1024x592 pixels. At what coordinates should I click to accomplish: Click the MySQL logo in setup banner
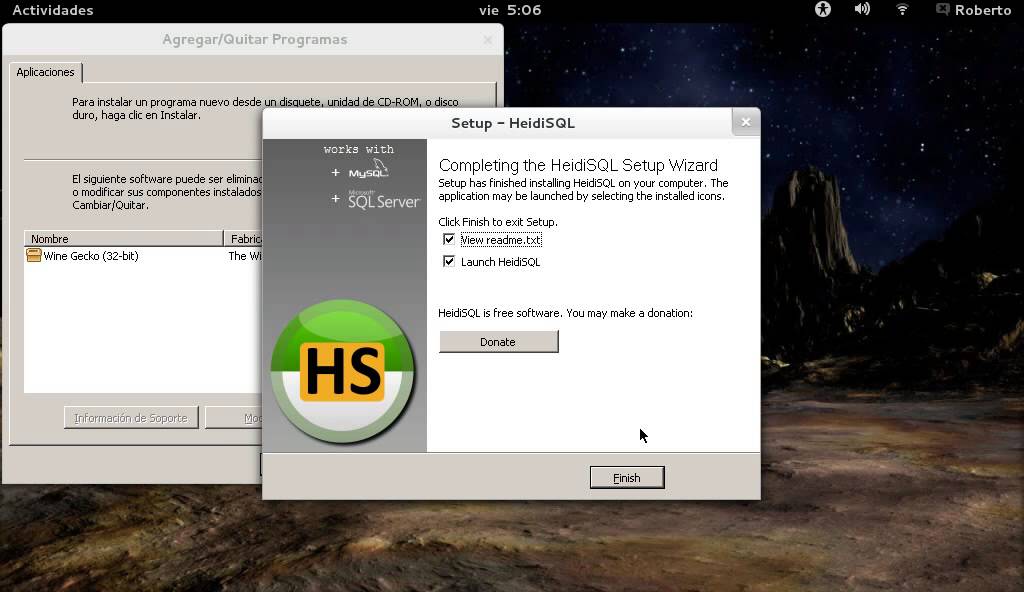click(x=368, y=169)
